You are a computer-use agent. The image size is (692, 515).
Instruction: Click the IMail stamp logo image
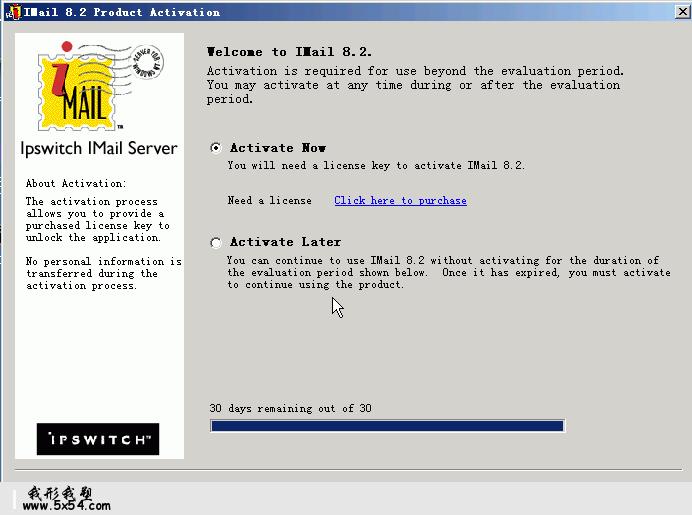pos(100,86)
